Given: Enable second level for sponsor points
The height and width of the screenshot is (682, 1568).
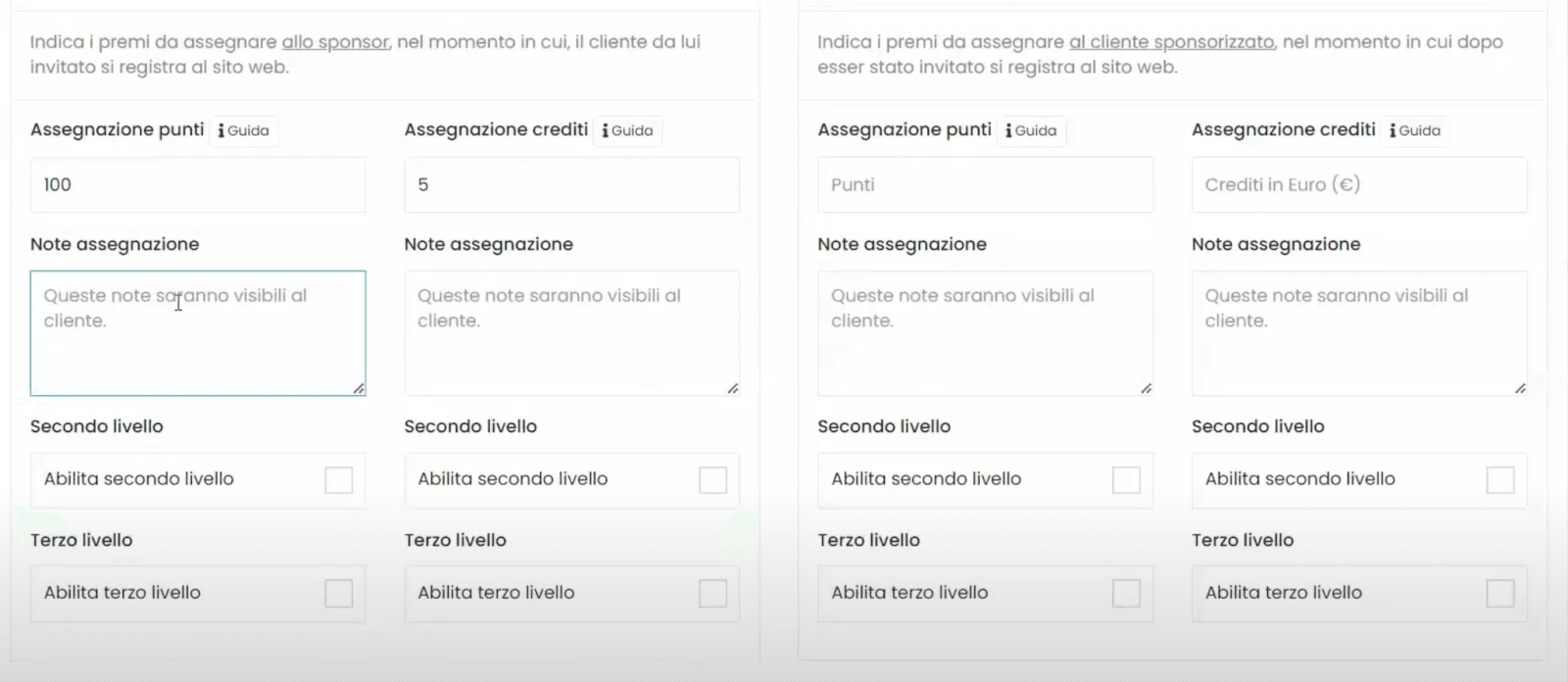Looking at the screenshot, I should coord(339,480).
